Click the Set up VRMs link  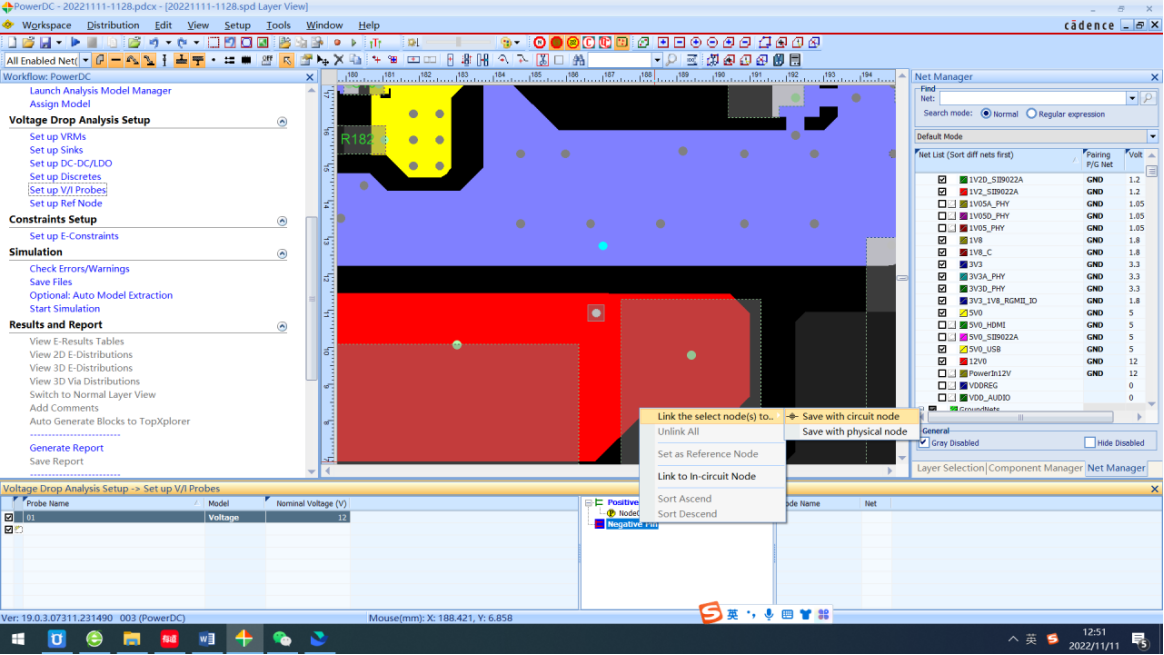[x=57, y=137]
